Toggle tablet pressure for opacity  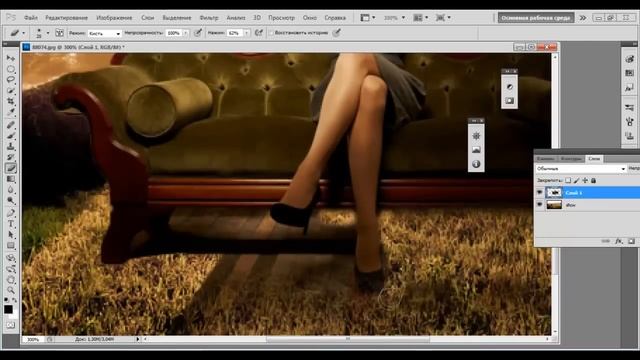click(x=198, y=33)
